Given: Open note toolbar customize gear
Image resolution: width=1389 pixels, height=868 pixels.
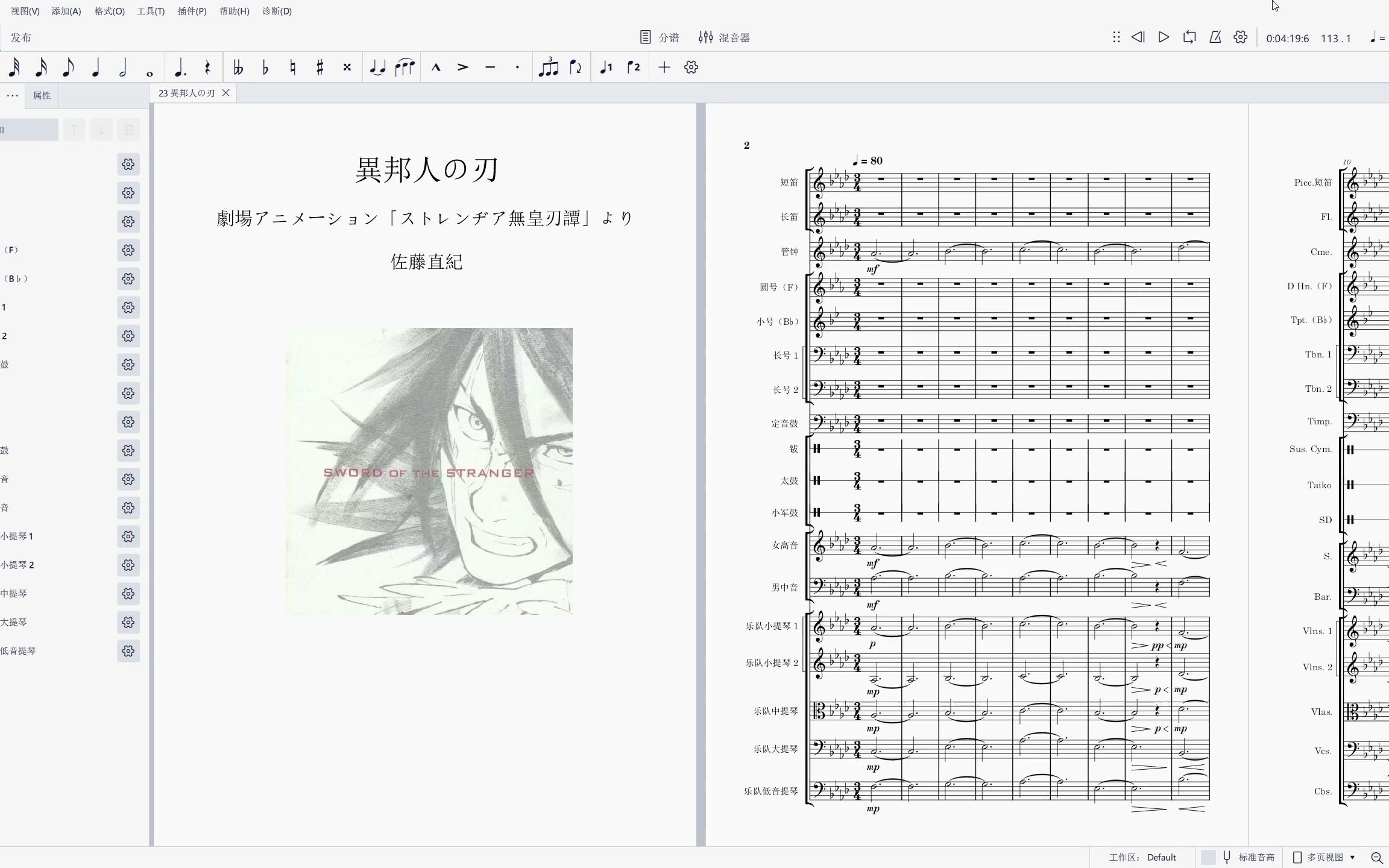Looking at the screenshot, I should coord(691,68).
